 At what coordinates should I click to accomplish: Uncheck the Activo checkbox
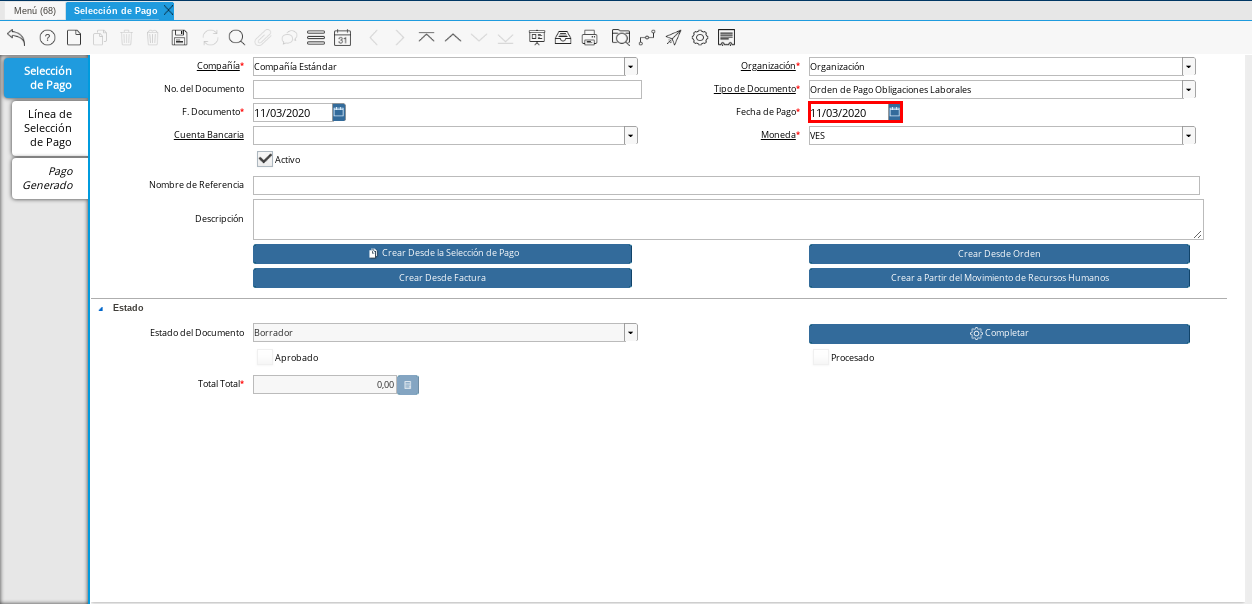coord(265,159)
